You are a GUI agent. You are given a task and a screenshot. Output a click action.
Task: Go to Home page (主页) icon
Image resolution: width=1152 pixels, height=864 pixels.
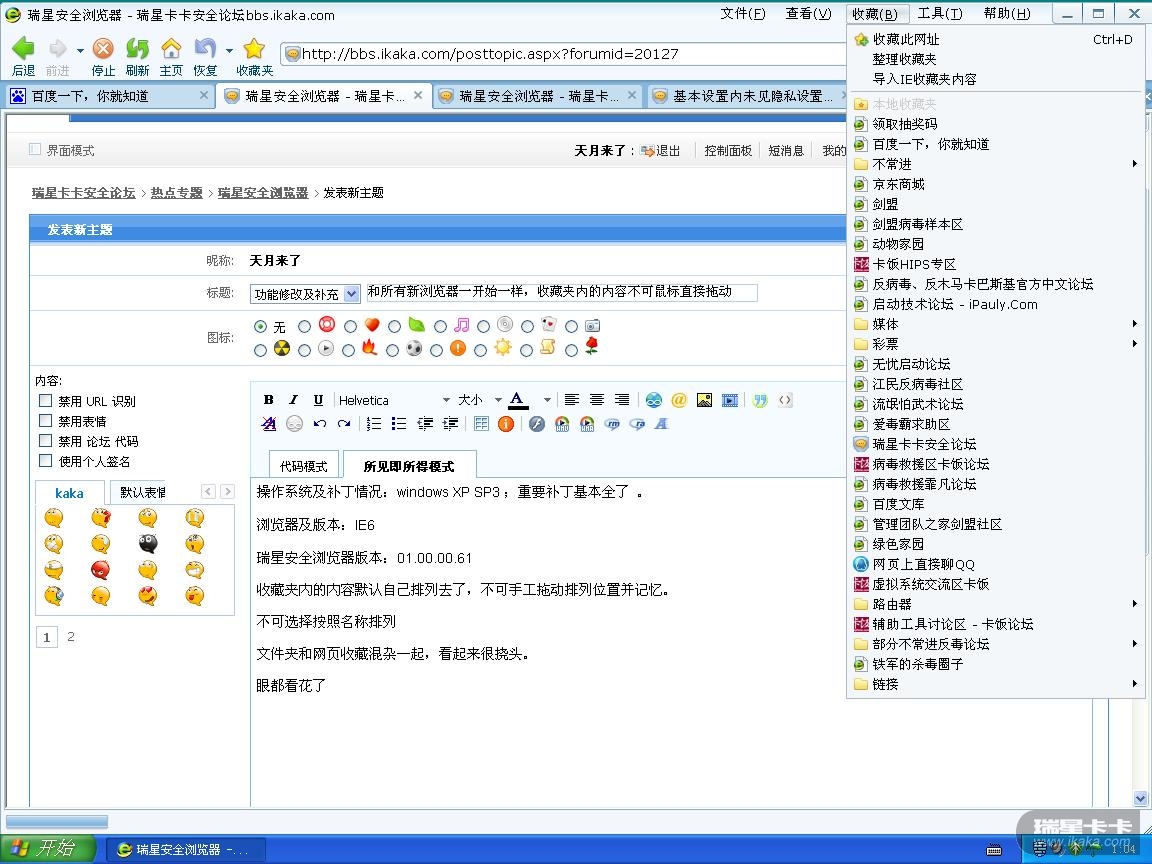pos(171,48)
